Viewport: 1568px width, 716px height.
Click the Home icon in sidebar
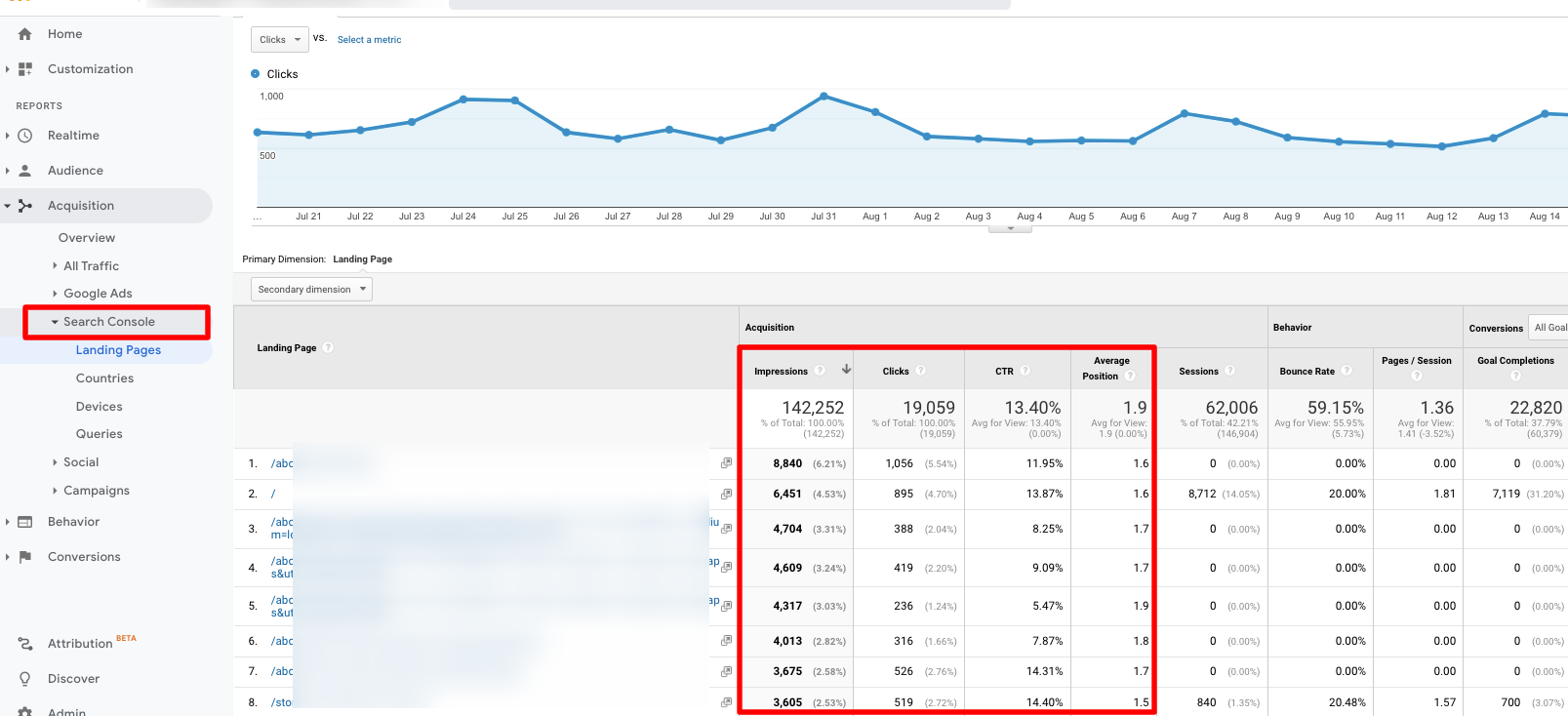tap(25, 34)
